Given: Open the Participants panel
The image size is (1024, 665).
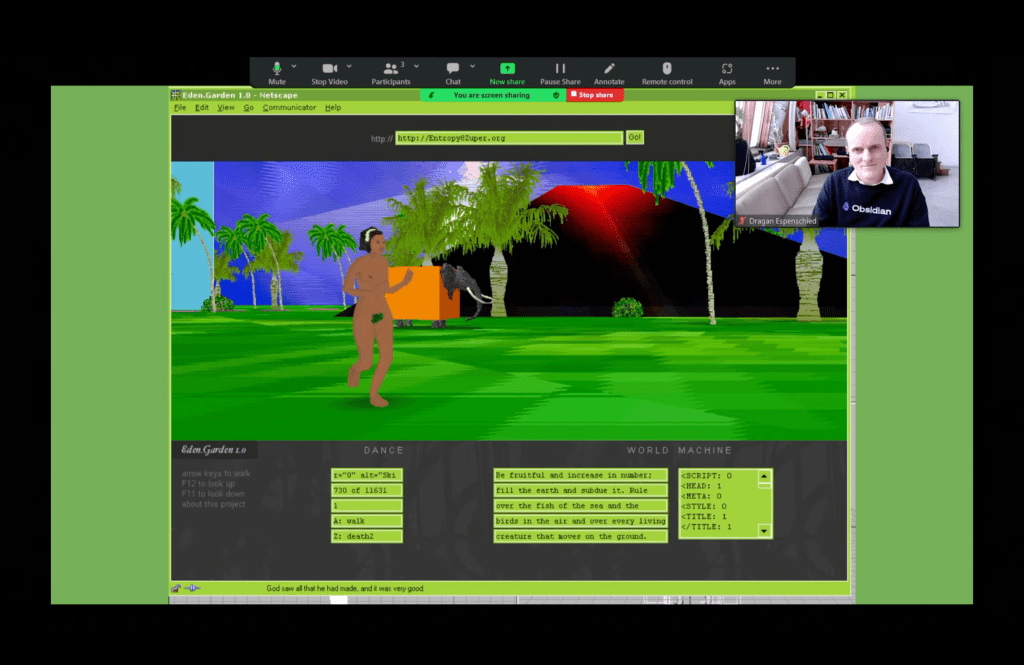Looking at the screenshot, I should 389,69.
